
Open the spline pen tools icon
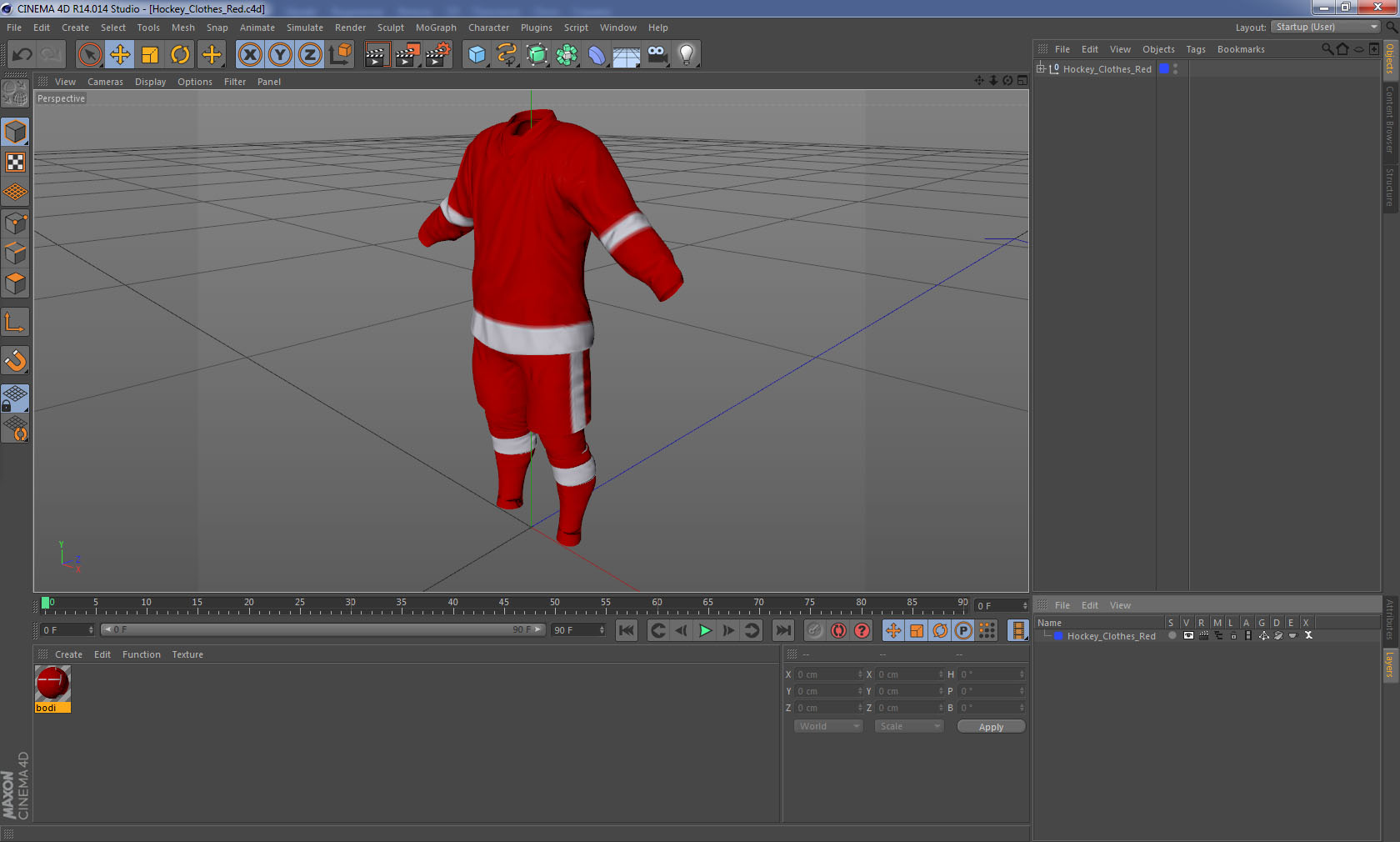507,55
